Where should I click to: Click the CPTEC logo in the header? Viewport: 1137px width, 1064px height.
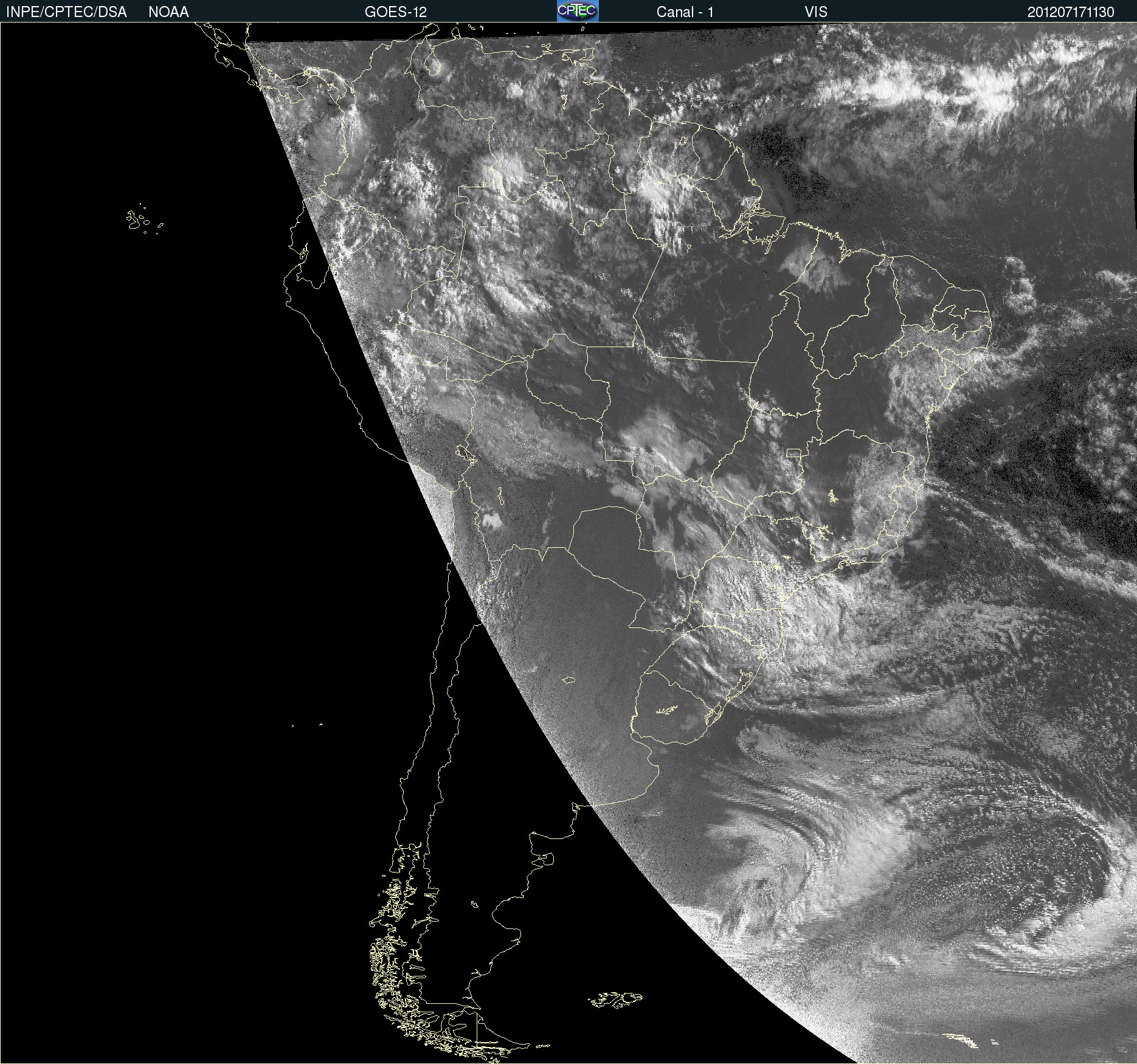coord(578,11)
